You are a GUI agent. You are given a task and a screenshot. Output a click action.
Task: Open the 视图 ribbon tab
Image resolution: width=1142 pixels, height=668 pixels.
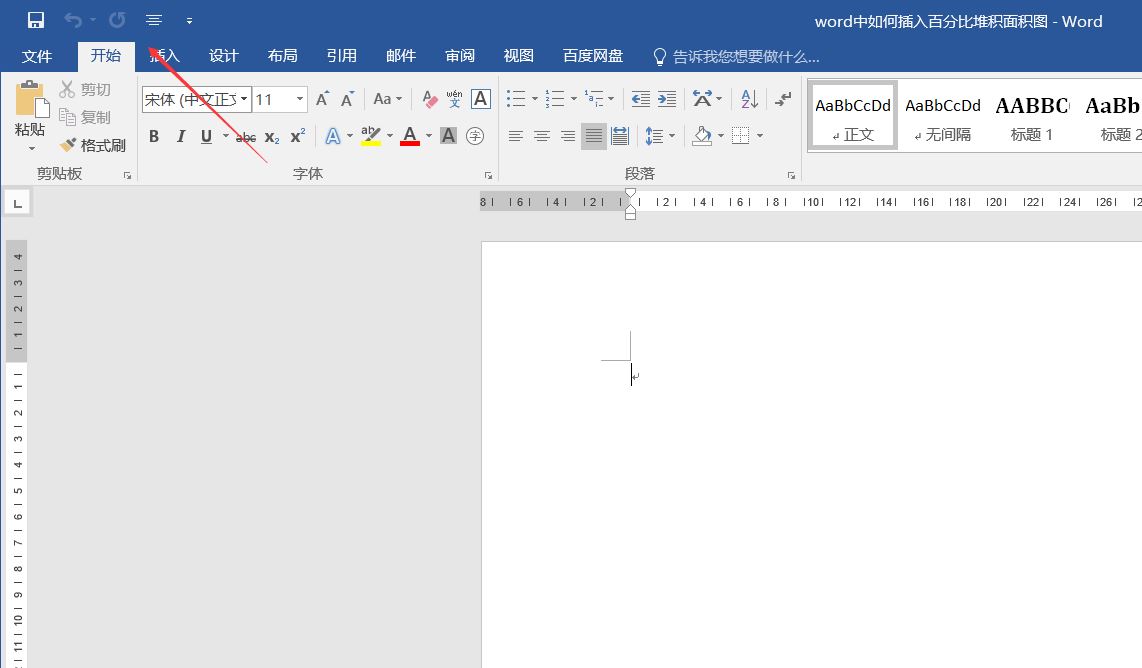pos(518,56)
